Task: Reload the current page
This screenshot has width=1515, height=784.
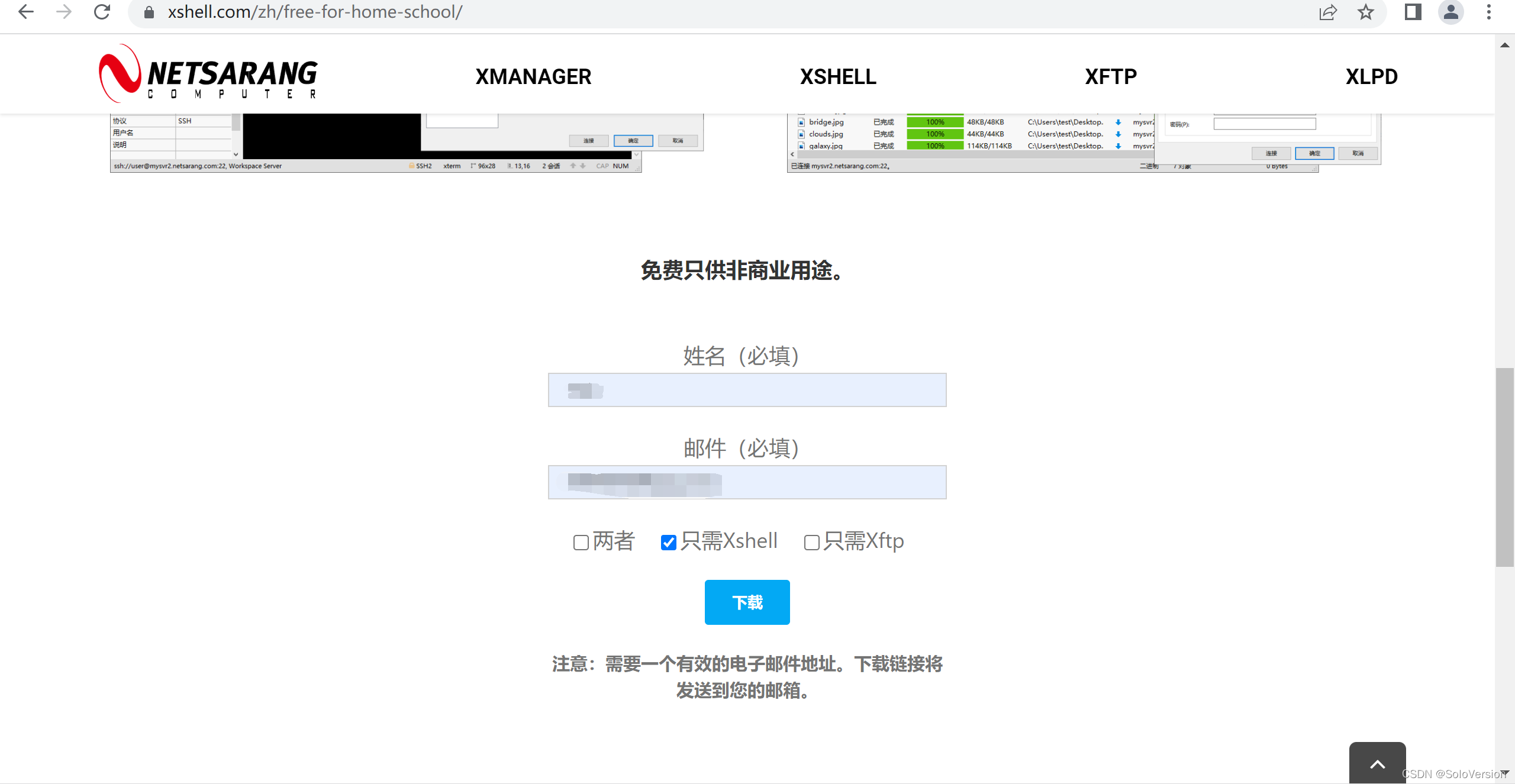Action: click(102, 12)
